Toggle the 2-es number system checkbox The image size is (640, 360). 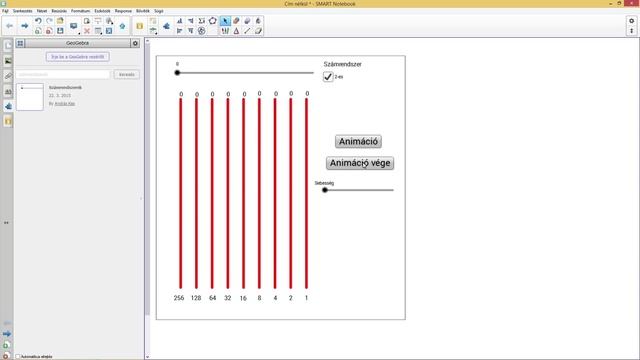coord(328,77)
